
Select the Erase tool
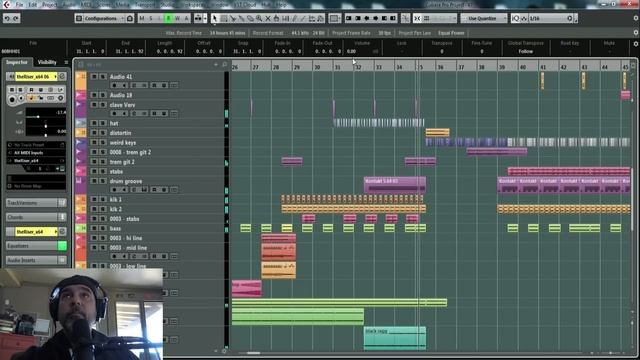pyautogui.click(x=250, y=18)
